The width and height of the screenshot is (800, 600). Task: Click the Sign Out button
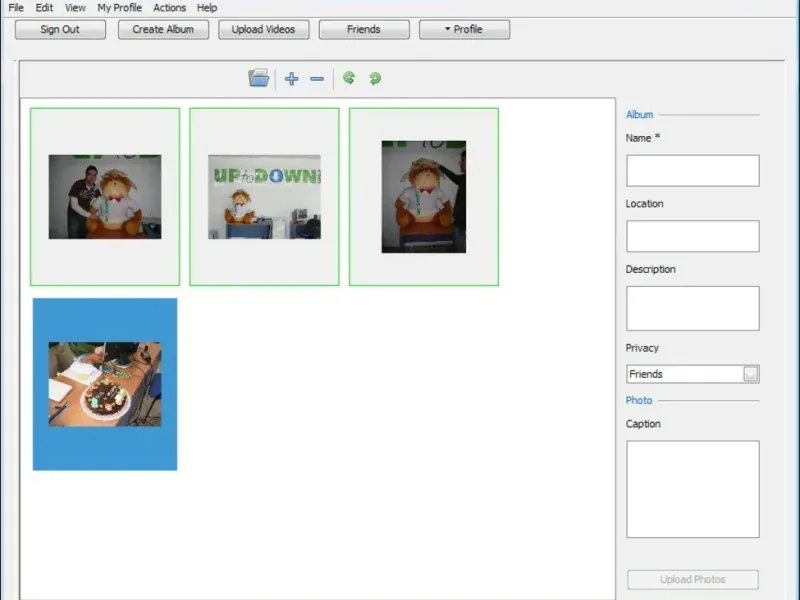click(x=60, y=30)
